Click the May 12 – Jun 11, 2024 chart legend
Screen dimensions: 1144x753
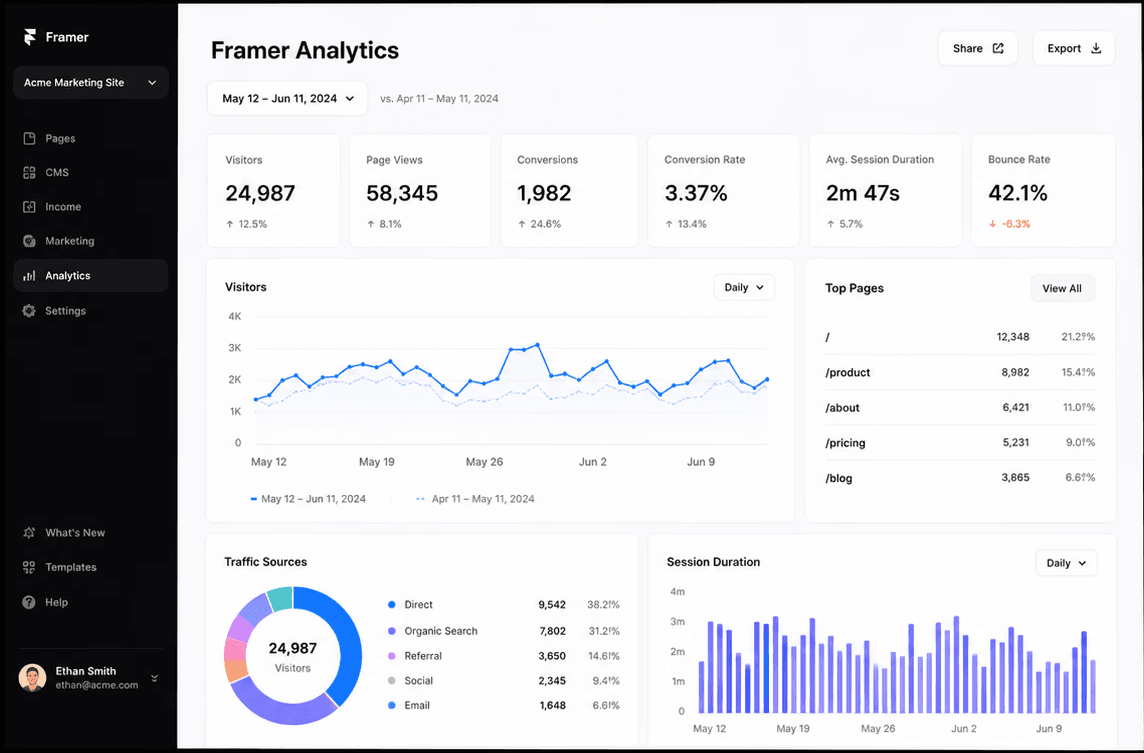308,499
